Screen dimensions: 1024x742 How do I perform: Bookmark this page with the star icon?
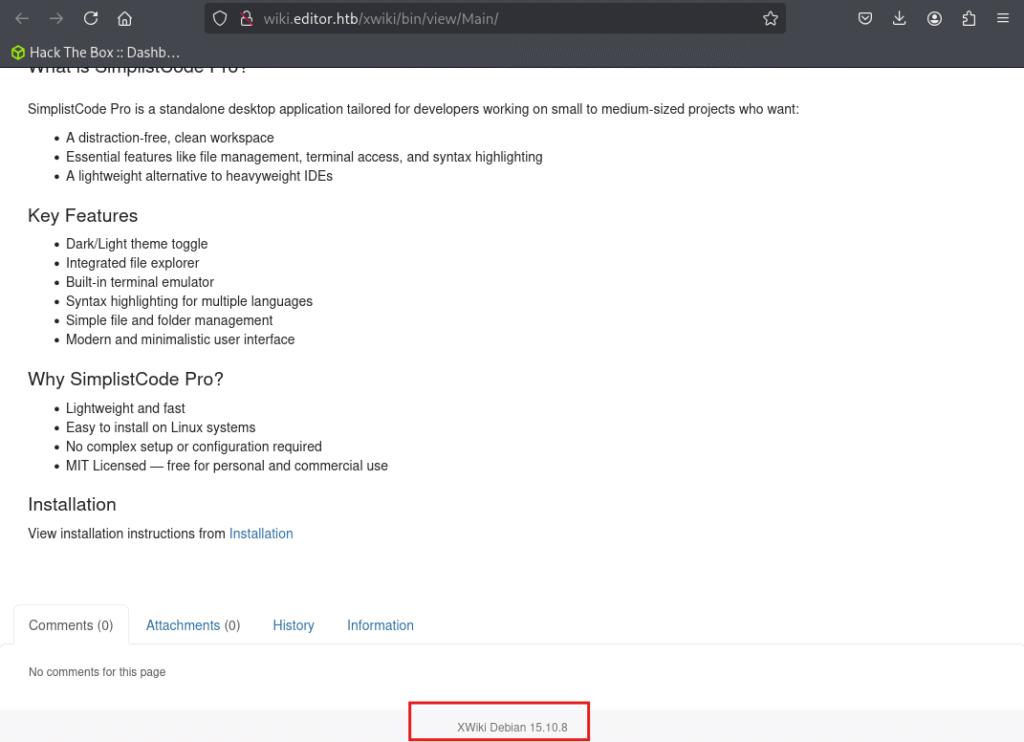point(771,18)
